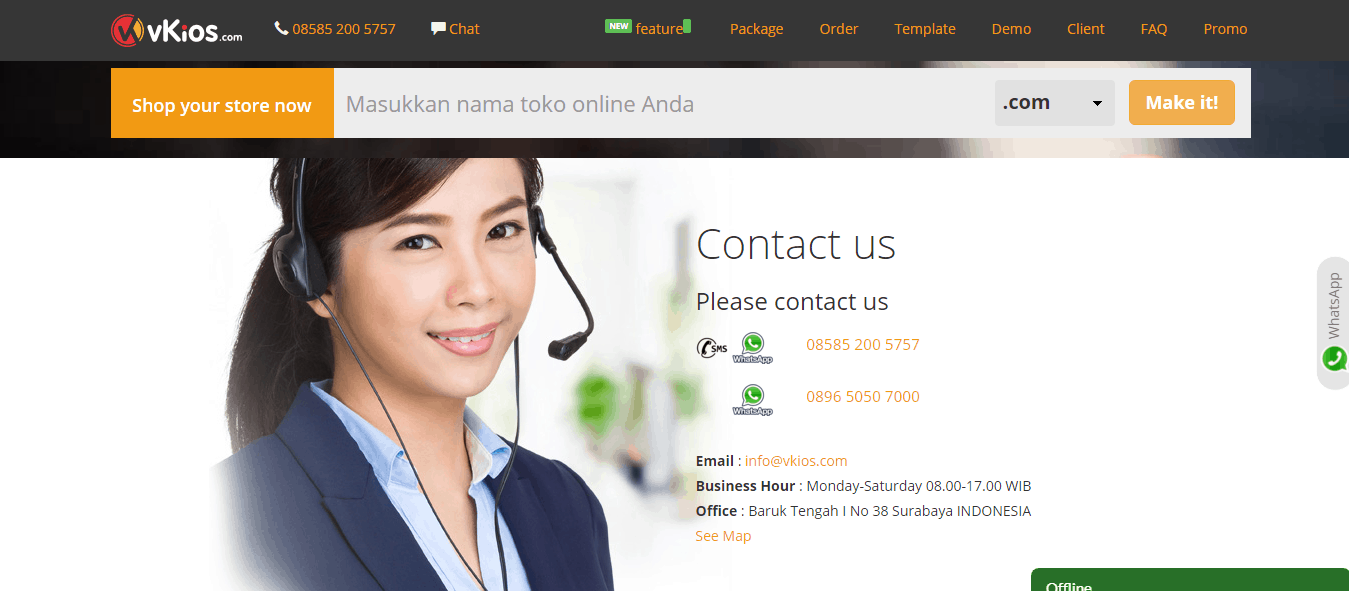
Task: Select the Promo menu item
Action: point(1225,29)
